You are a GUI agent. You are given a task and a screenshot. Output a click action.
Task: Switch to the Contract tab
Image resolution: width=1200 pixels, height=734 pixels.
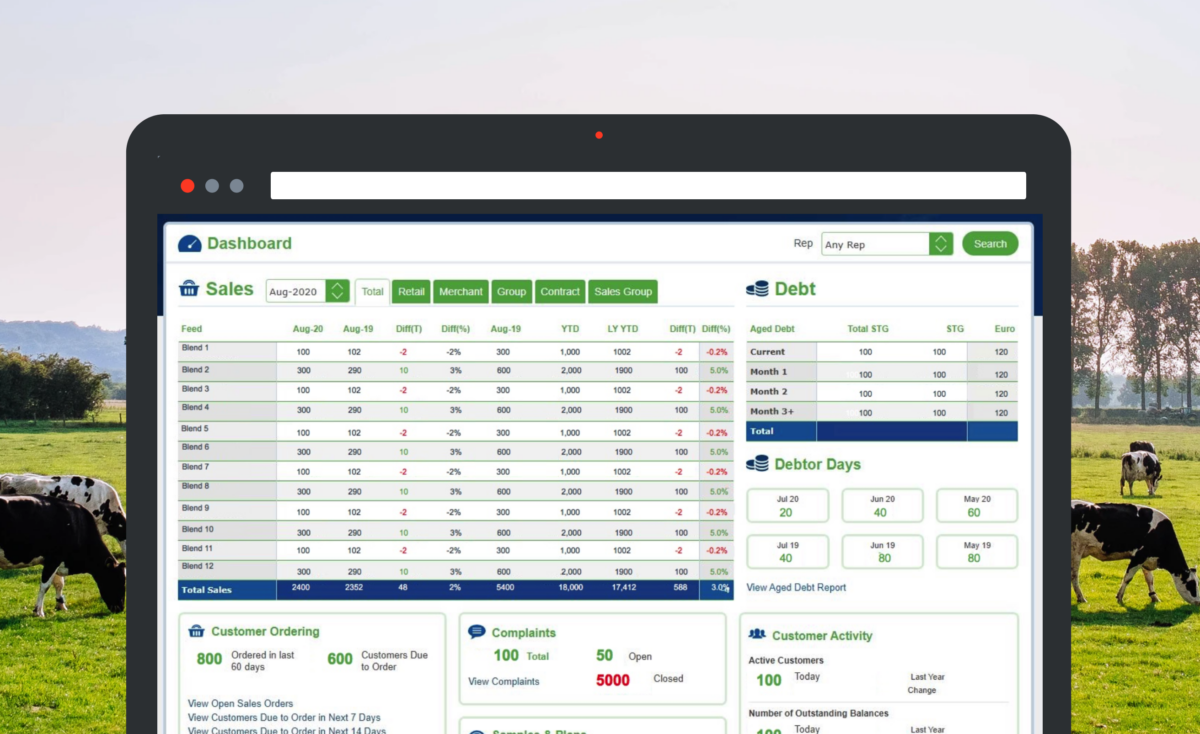[x=560, y=291]
